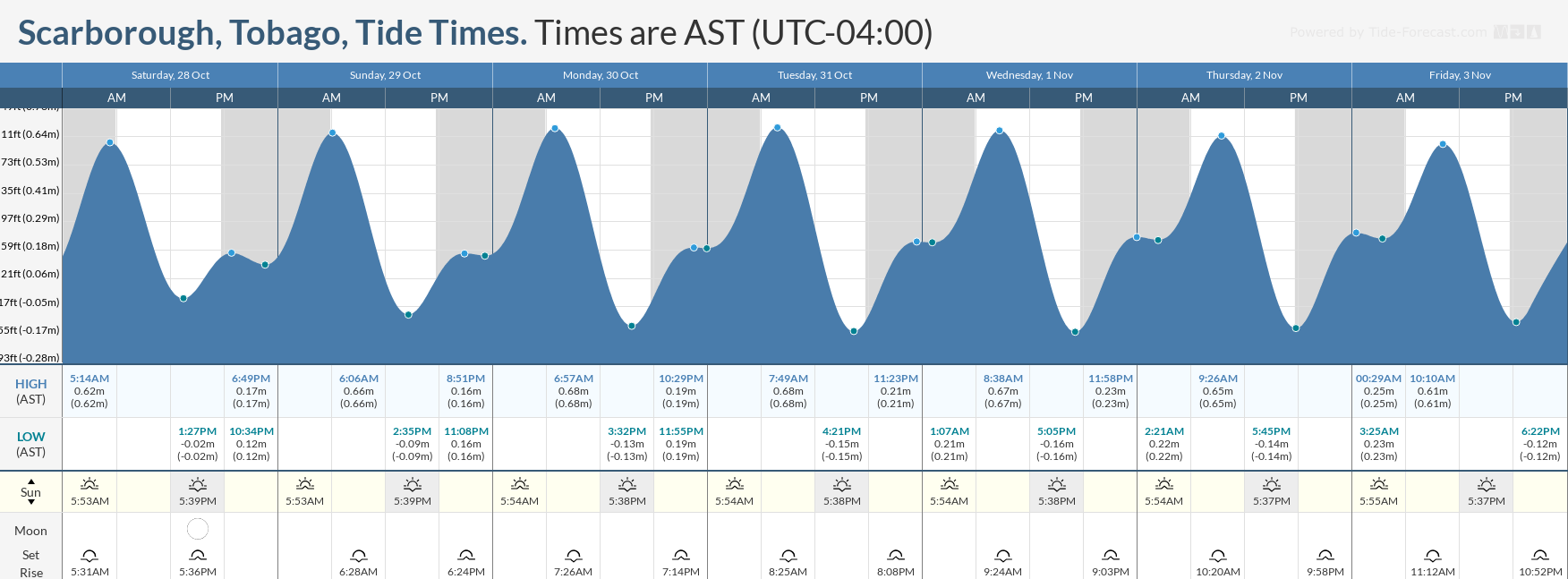Viewport: 1568px width, 579px height.
Task: Click the moonset icon above 10:20AM
Action: (x=1218, y=556)
